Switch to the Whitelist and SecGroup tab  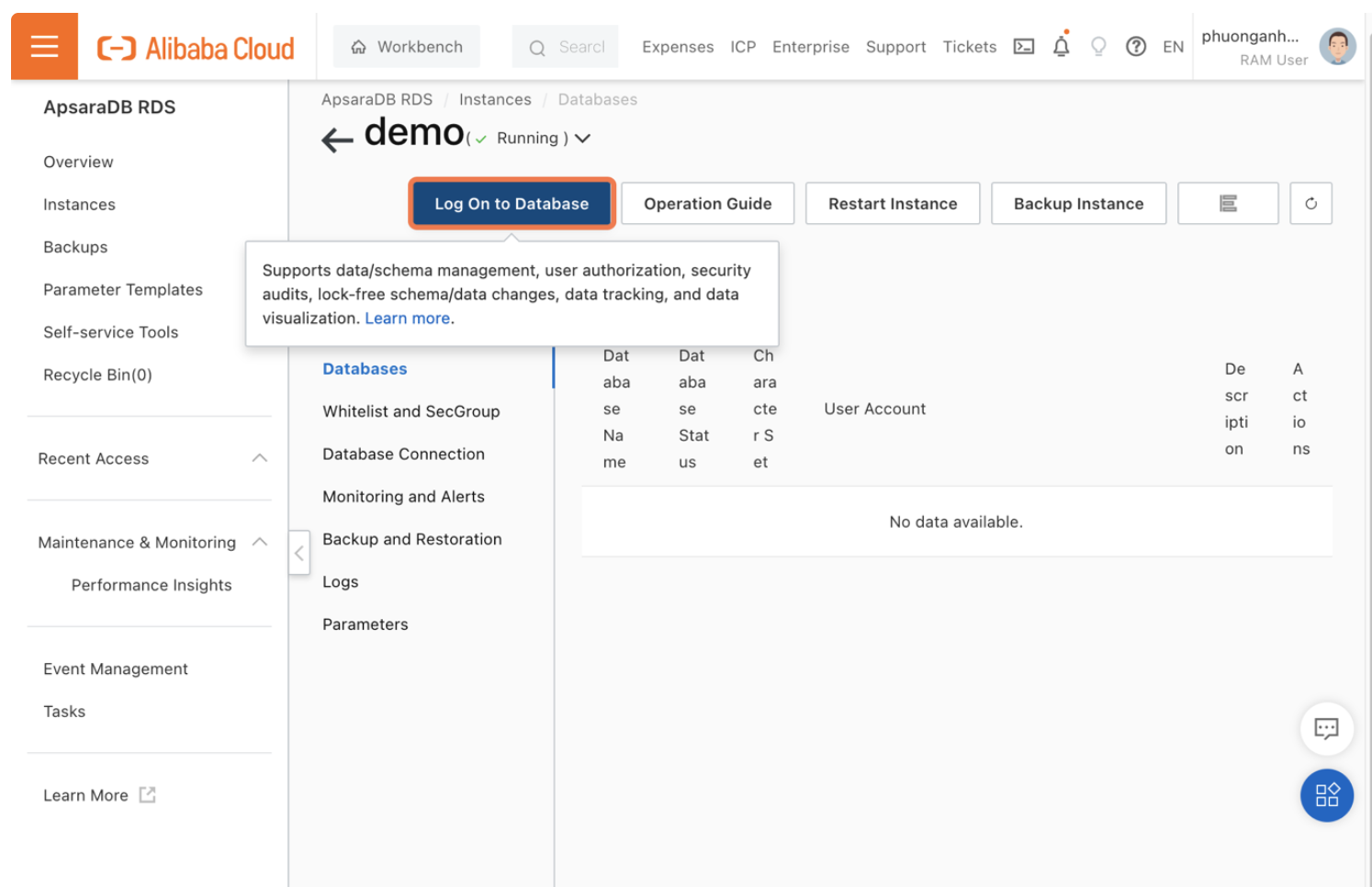[x=410, y=411]
